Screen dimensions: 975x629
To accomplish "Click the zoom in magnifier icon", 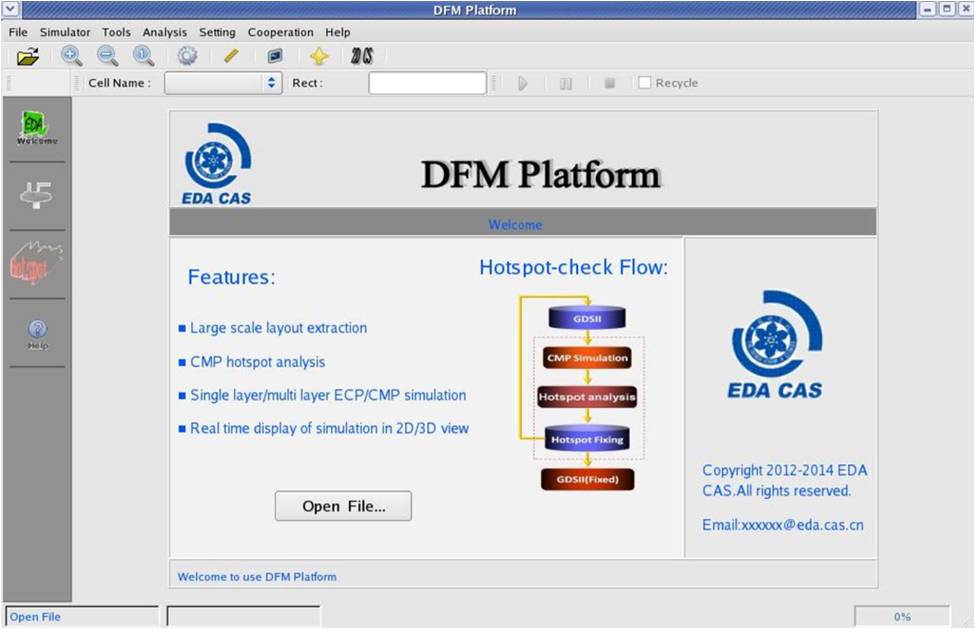I will pos(71,57).
